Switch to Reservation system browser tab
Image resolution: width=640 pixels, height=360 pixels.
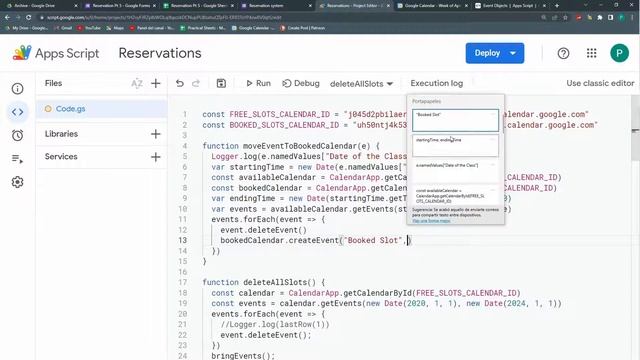click(x=277, y=6)
